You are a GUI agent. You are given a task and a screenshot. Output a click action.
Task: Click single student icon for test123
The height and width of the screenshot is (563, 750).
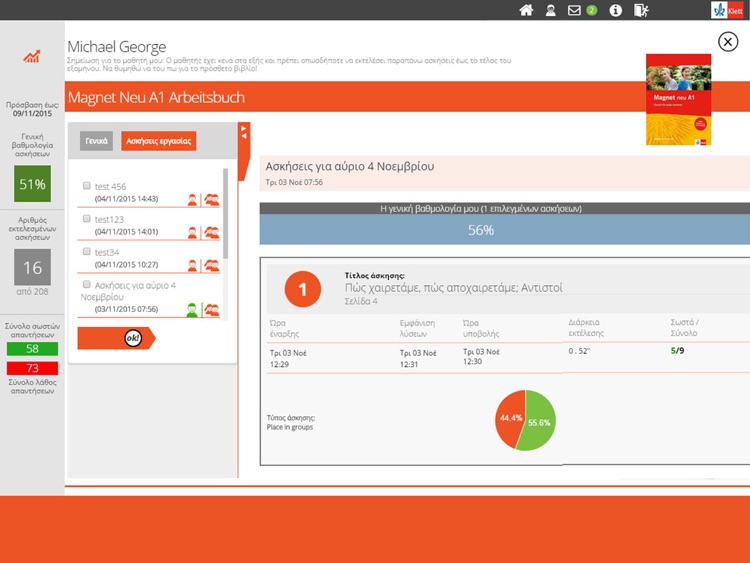point(192,233)
